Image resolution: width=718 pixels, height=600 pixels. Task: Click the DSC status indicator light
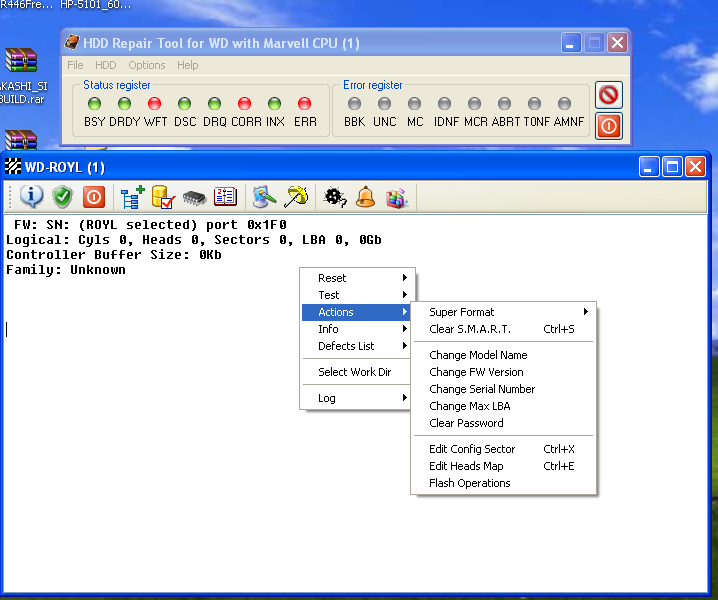(185, 104)
